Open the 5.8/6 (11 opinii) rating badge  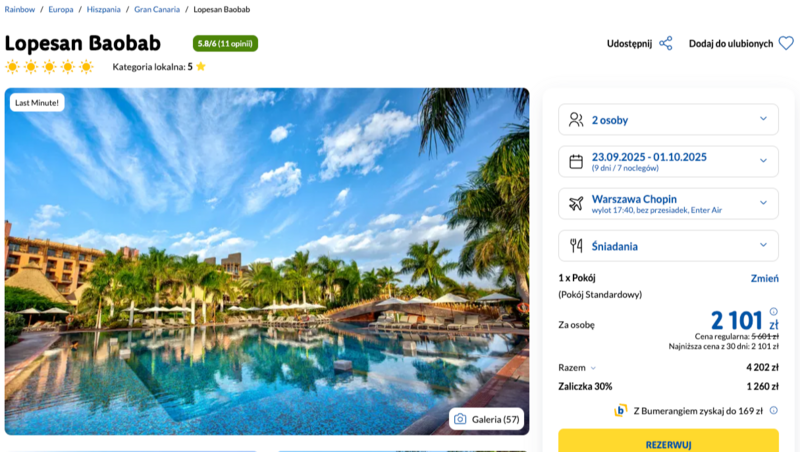(225, 43)
